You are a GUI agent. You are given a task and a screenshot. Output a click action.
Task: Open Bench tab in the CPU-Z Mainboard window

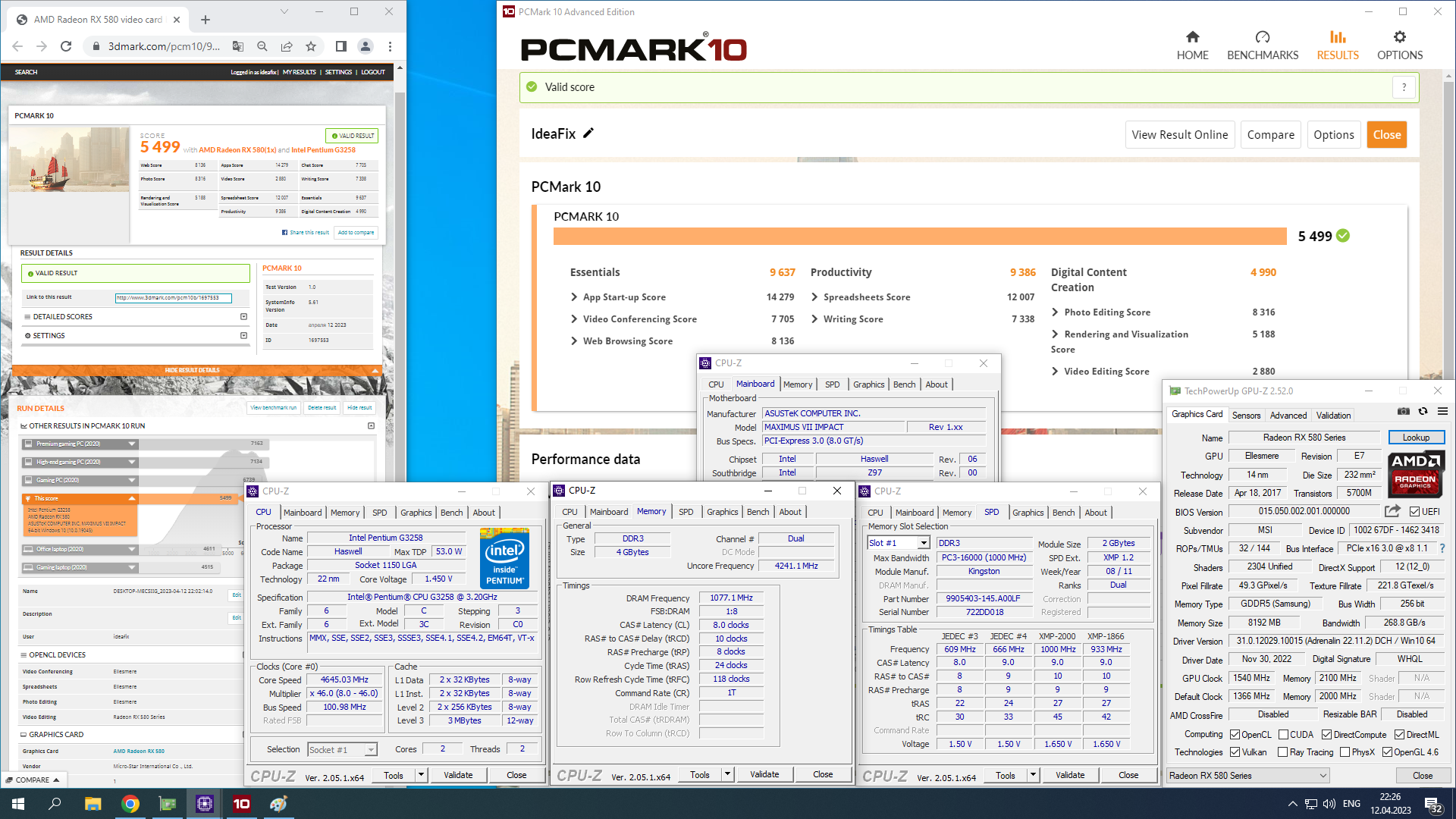click(904, 384)
